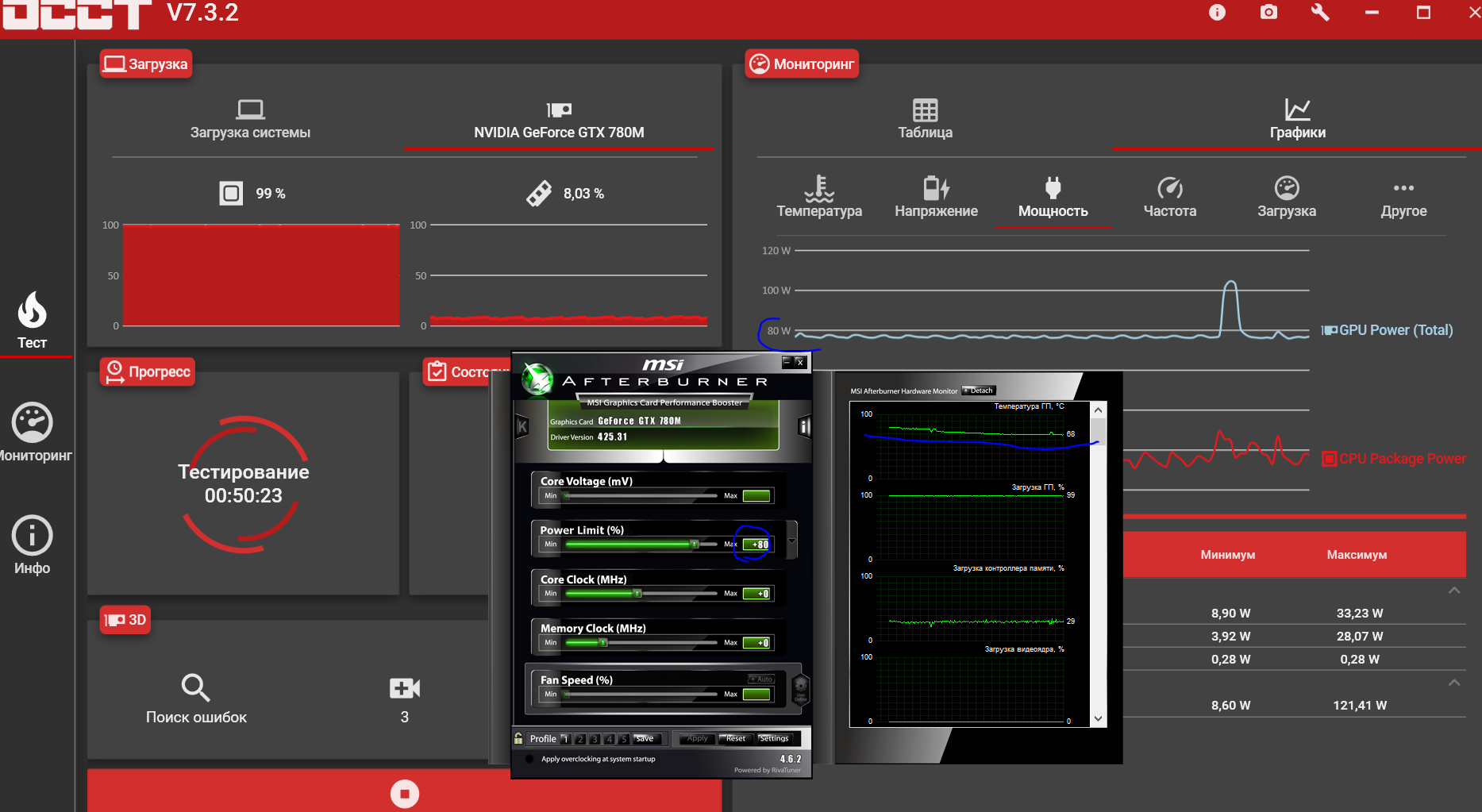Click the memory usage 8,03 % icon
Screen dimensions: 1482x812
pos(539,193)
